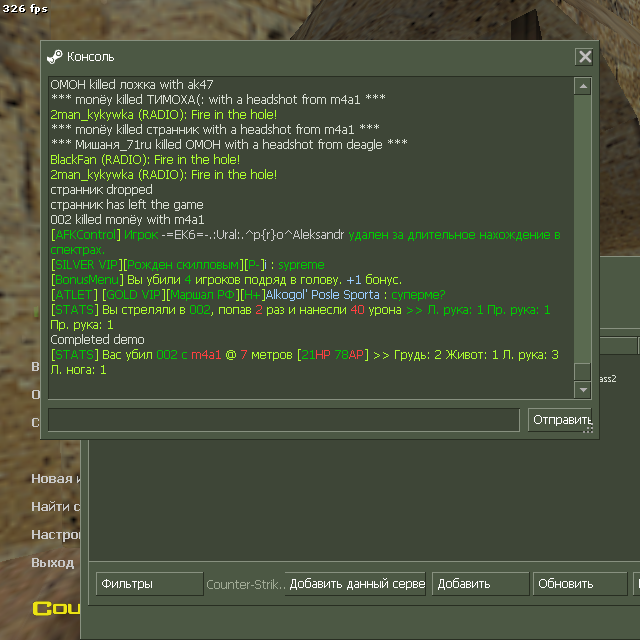This screenshot has height=640, width=640.
Task: Click the console scrollbar thumb
Action: pyautogui.click(x=583, y=371)
